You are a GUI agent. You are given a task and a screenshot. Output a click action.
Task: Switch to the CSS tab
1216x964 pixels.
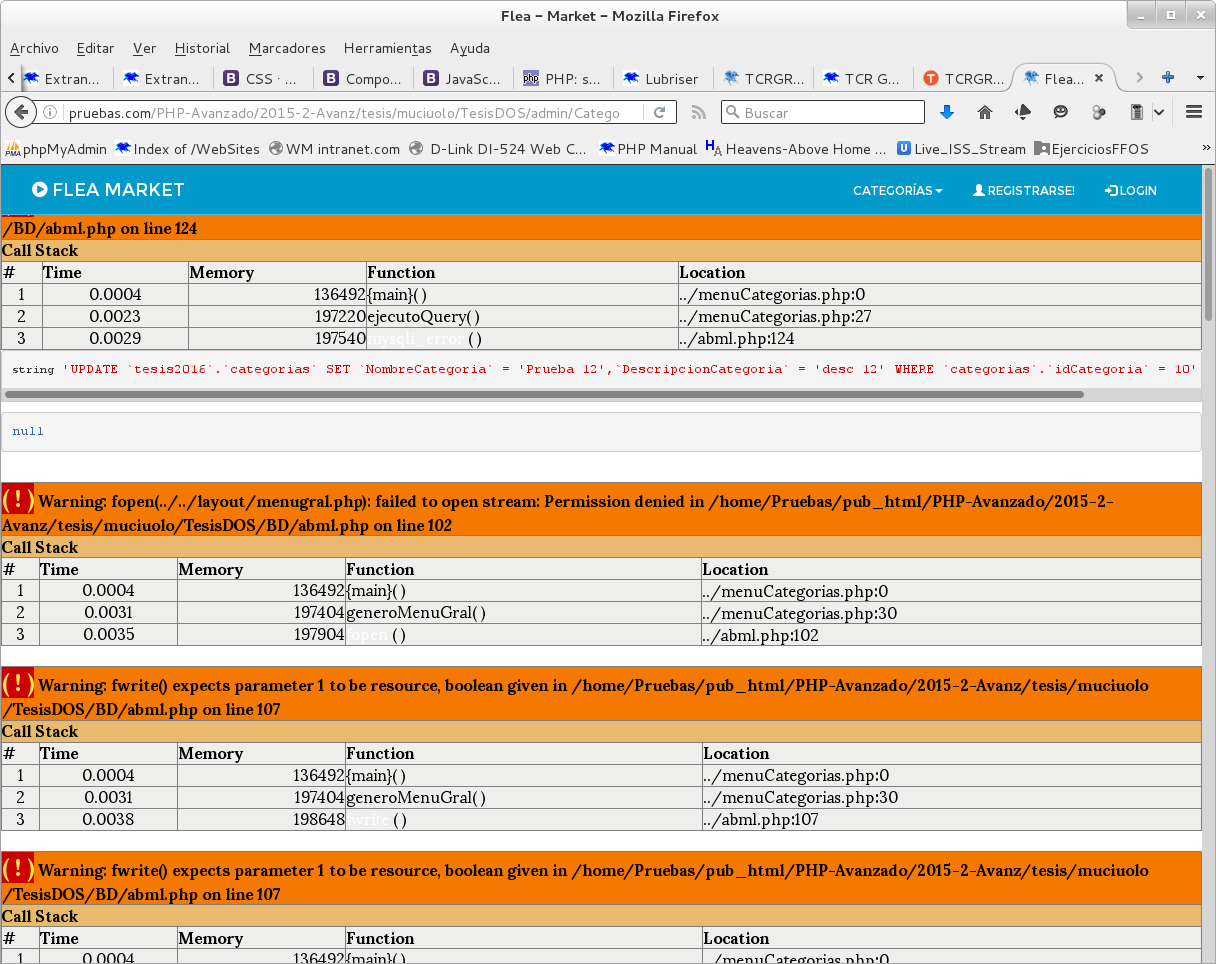pyautogui.click(x=264, y=78)
